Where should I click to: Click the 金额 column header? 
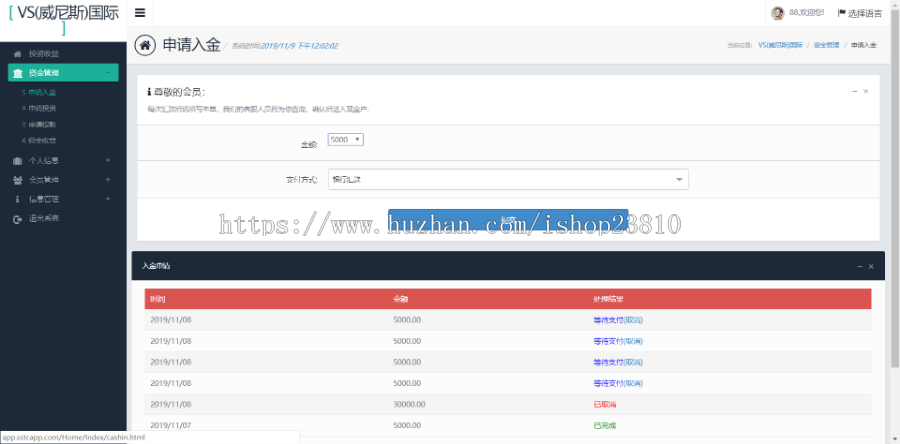(x=401, y=299)
